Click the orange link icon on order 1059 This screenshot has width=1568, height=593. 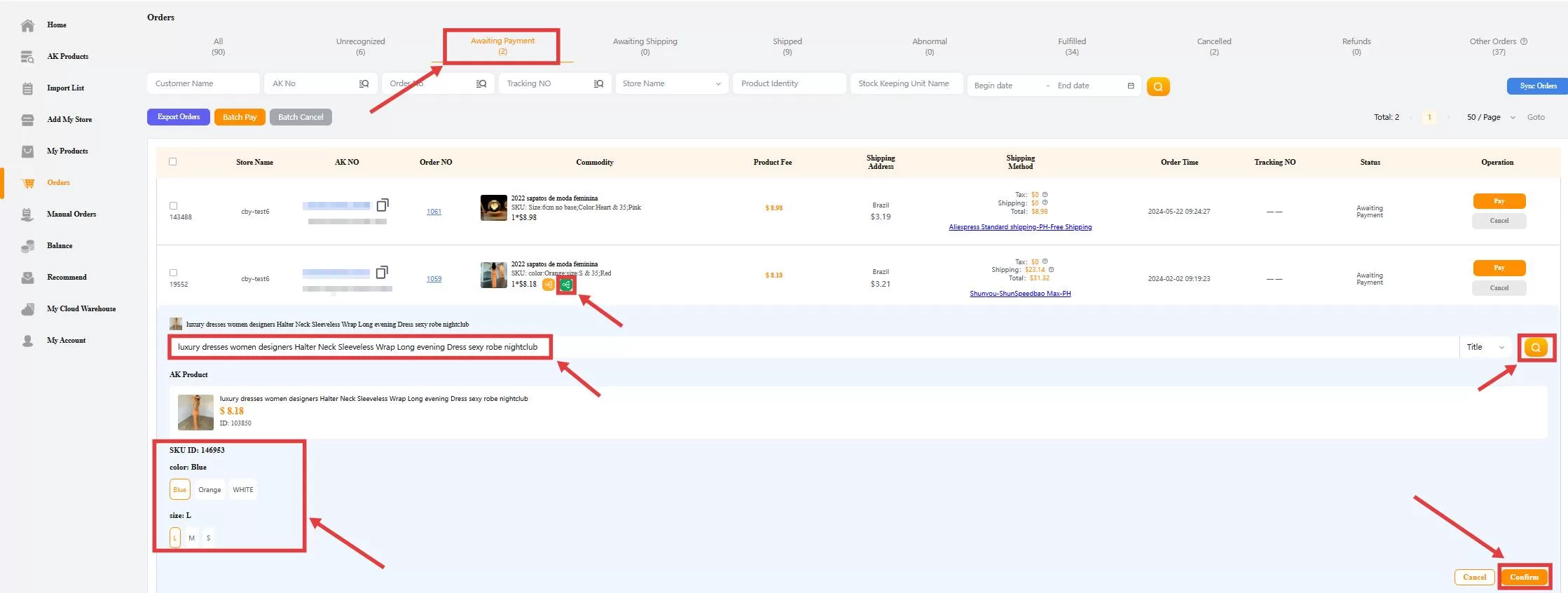coord(549,285)
